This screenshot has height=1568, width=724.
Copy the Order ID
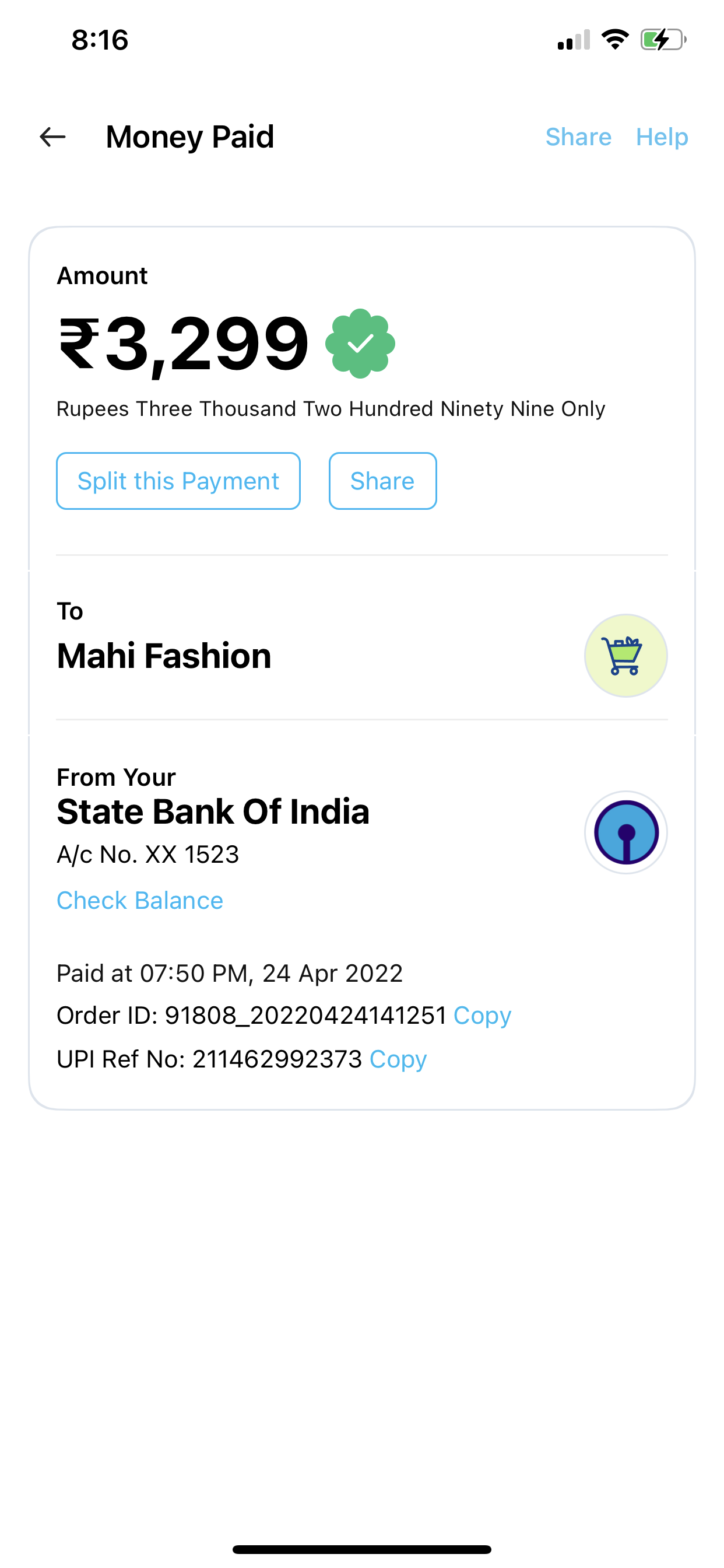(482, 1016)
